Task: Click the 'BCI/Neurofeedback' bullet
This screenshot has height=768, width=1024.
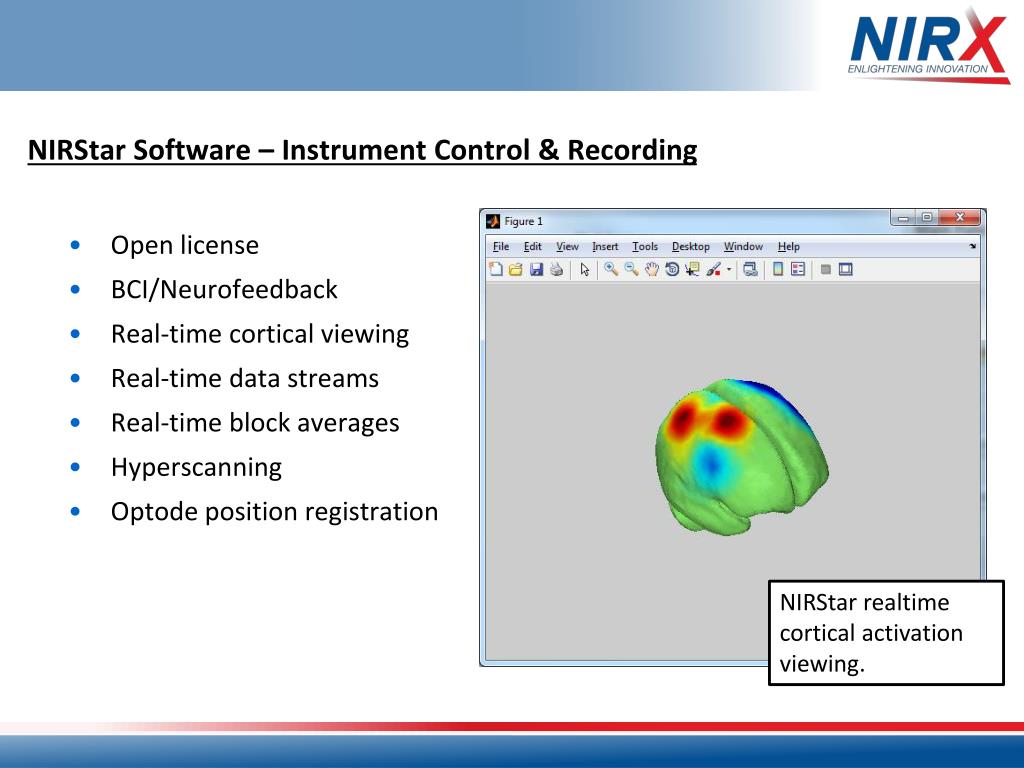Action: pyautogui.click(x=224, y=290)
